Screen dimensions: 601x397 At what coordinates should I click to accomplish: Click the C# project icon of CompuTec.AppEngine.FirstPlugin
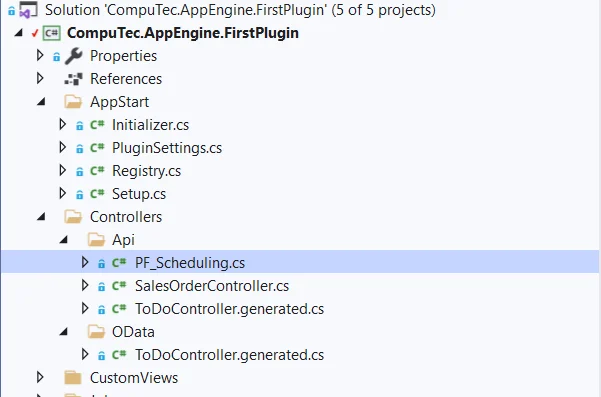[x=52, y=33]
